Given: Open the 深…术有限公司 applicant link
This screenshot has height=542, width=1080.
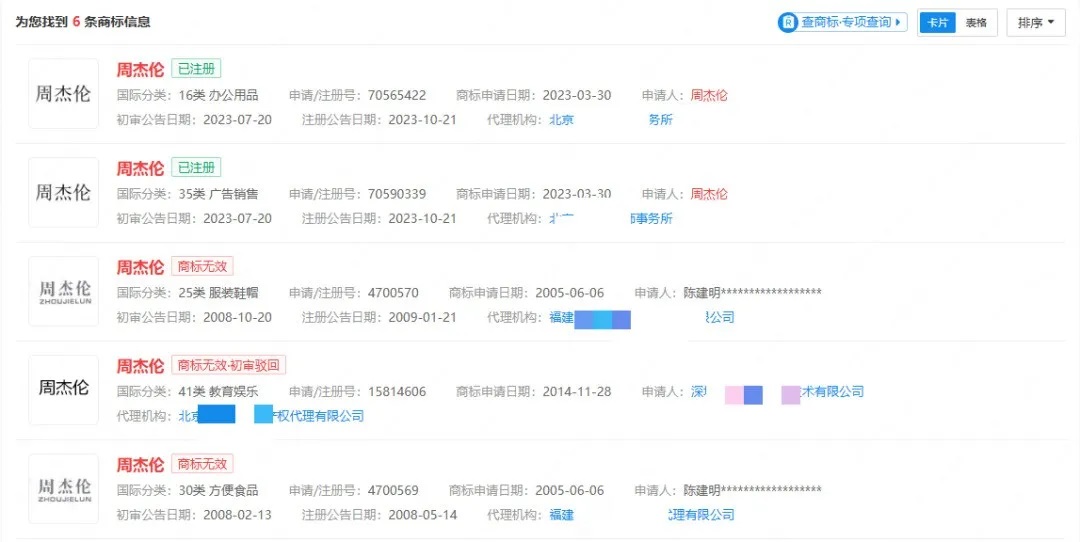Looking at the screenshot, I should (x=777, y=392).
